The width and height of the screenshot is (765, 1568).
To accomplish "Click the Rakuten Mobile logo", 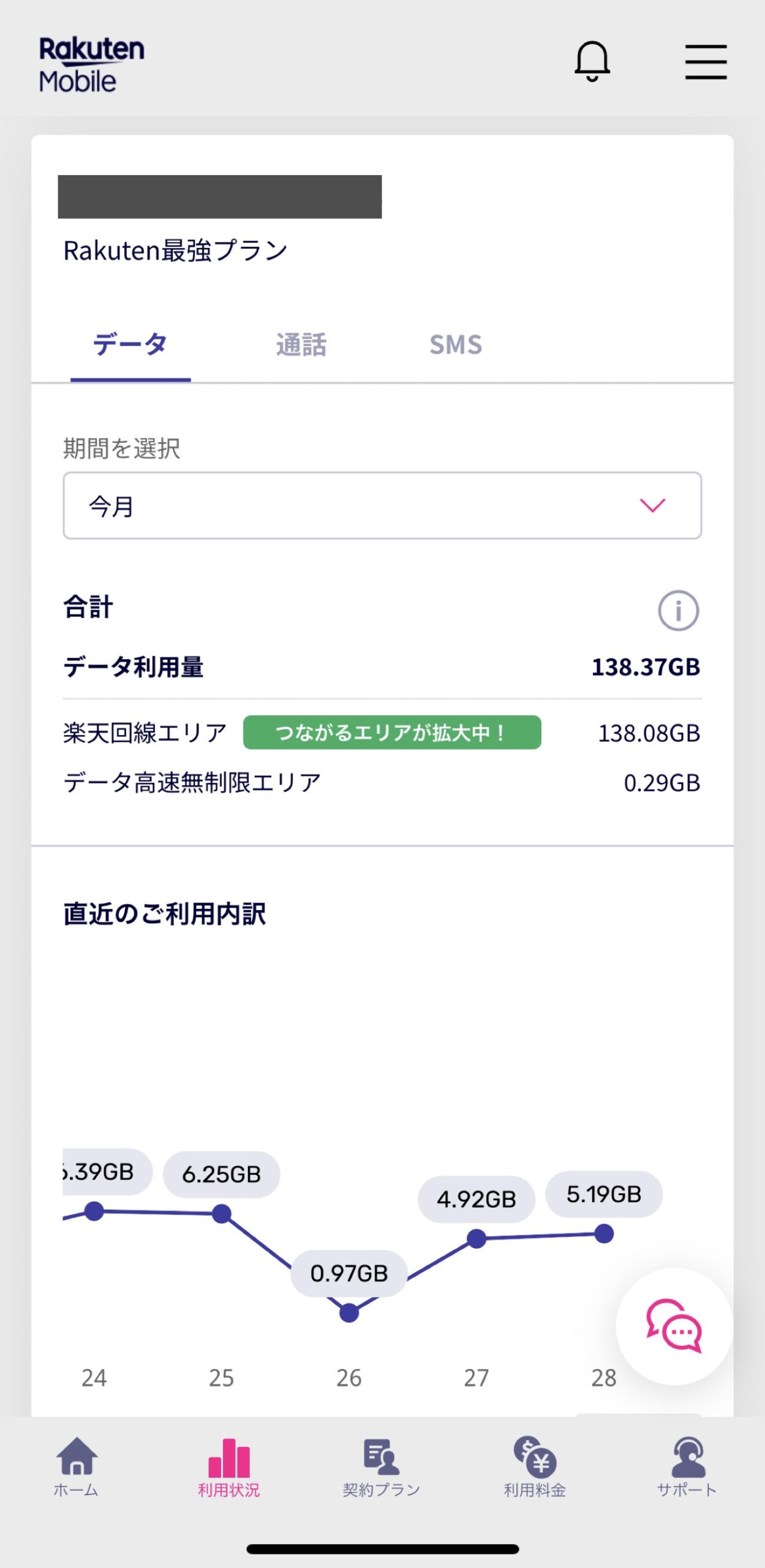I will [92, 64].
